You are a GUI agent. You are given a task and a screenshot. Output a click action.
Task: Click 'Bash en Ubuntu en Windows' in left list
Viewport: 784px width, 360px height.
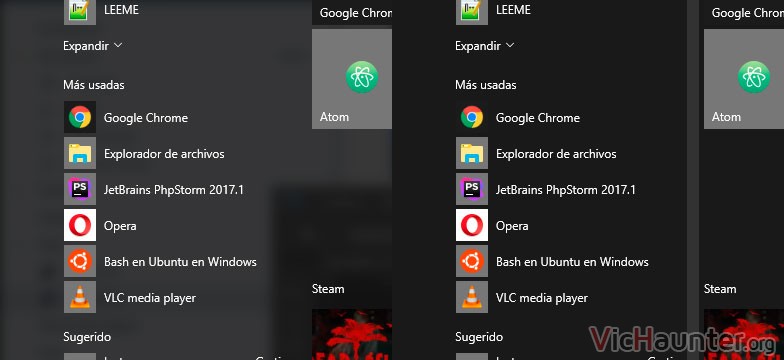coord(180,262)
